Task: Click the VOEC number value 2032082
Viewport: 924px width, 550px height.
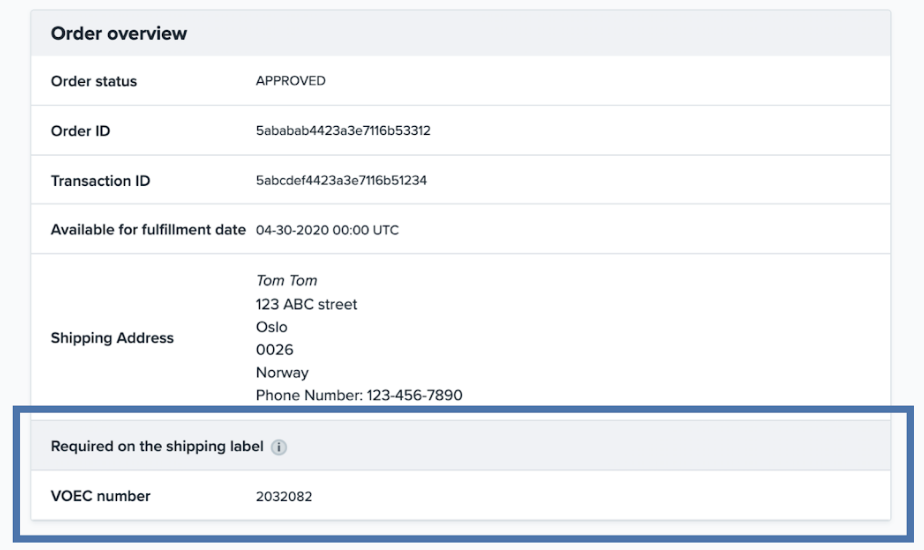Action: click(284, 495)
